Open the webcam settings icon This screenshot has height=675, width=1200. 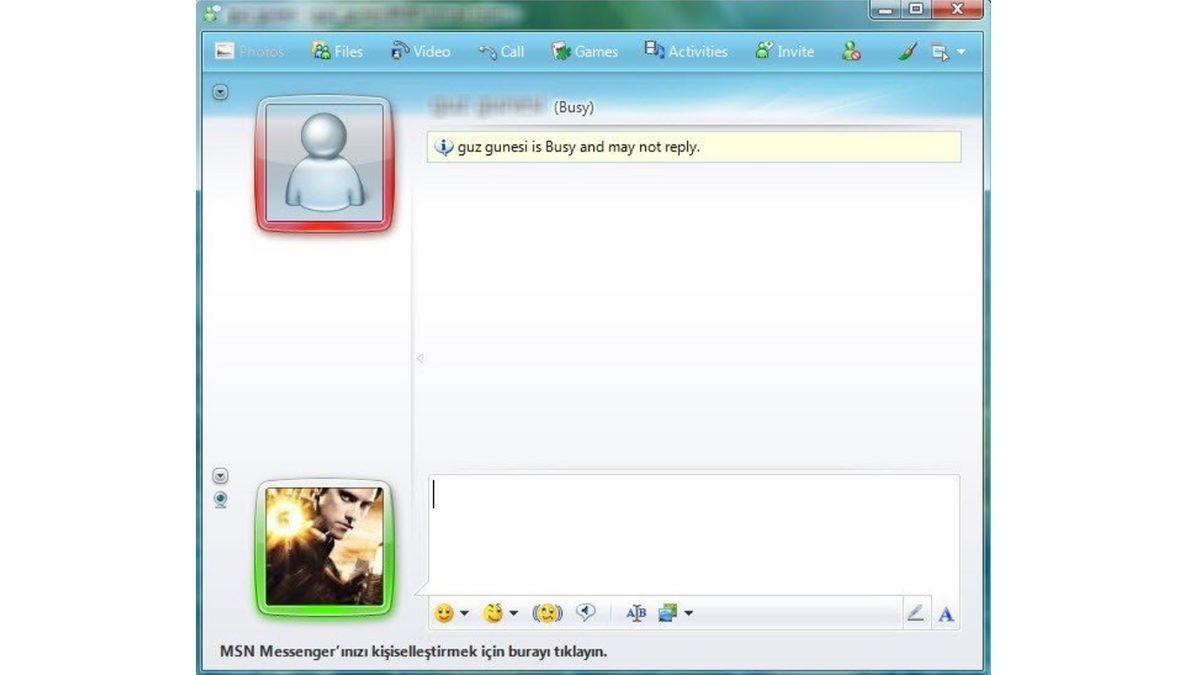[221, 500]
